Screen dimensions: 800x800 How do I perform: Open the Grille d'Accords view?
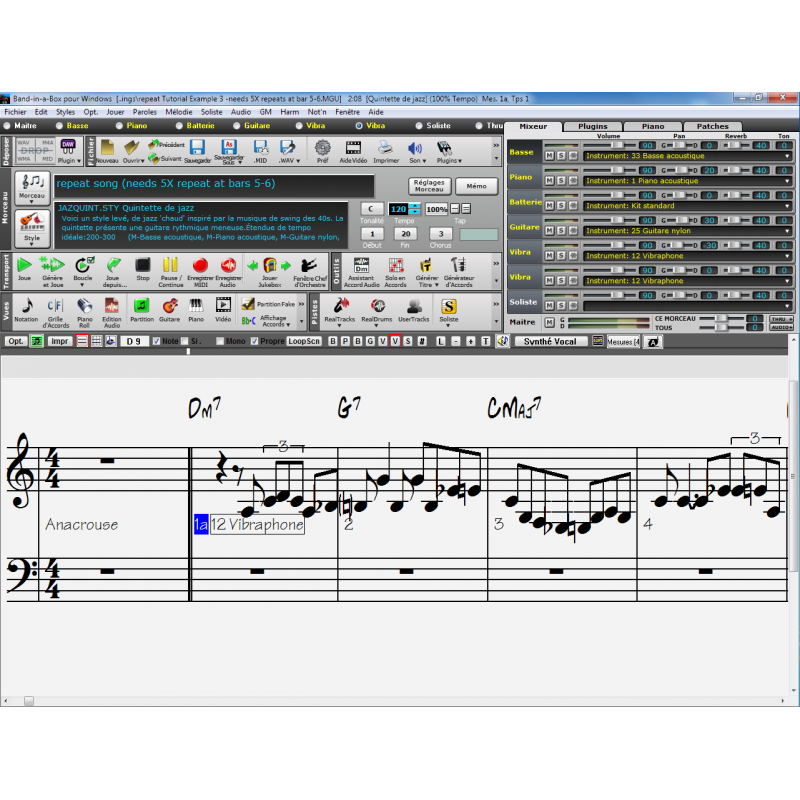(55, 306)
